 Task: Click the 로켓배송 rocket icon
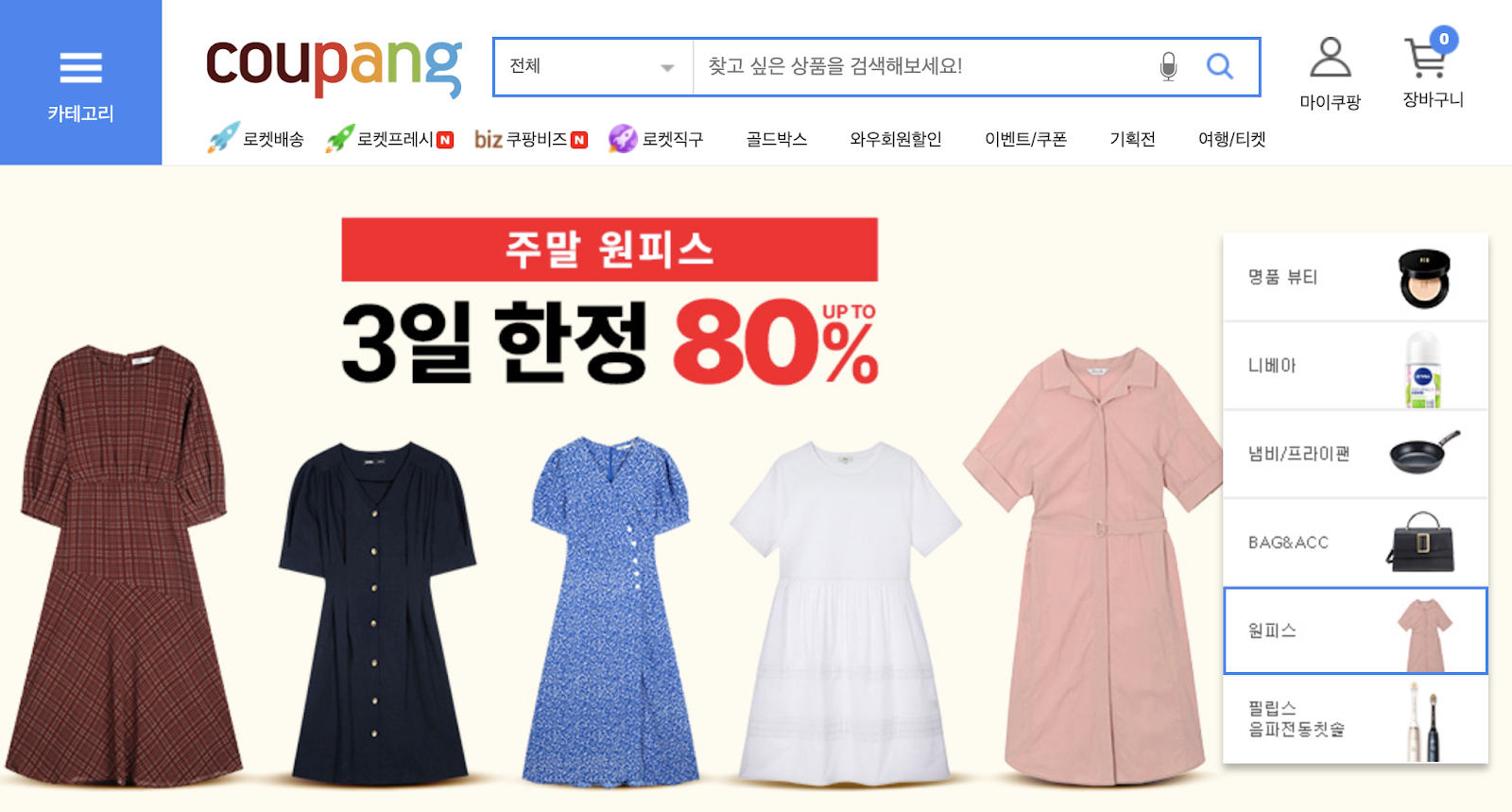[223, 138]
